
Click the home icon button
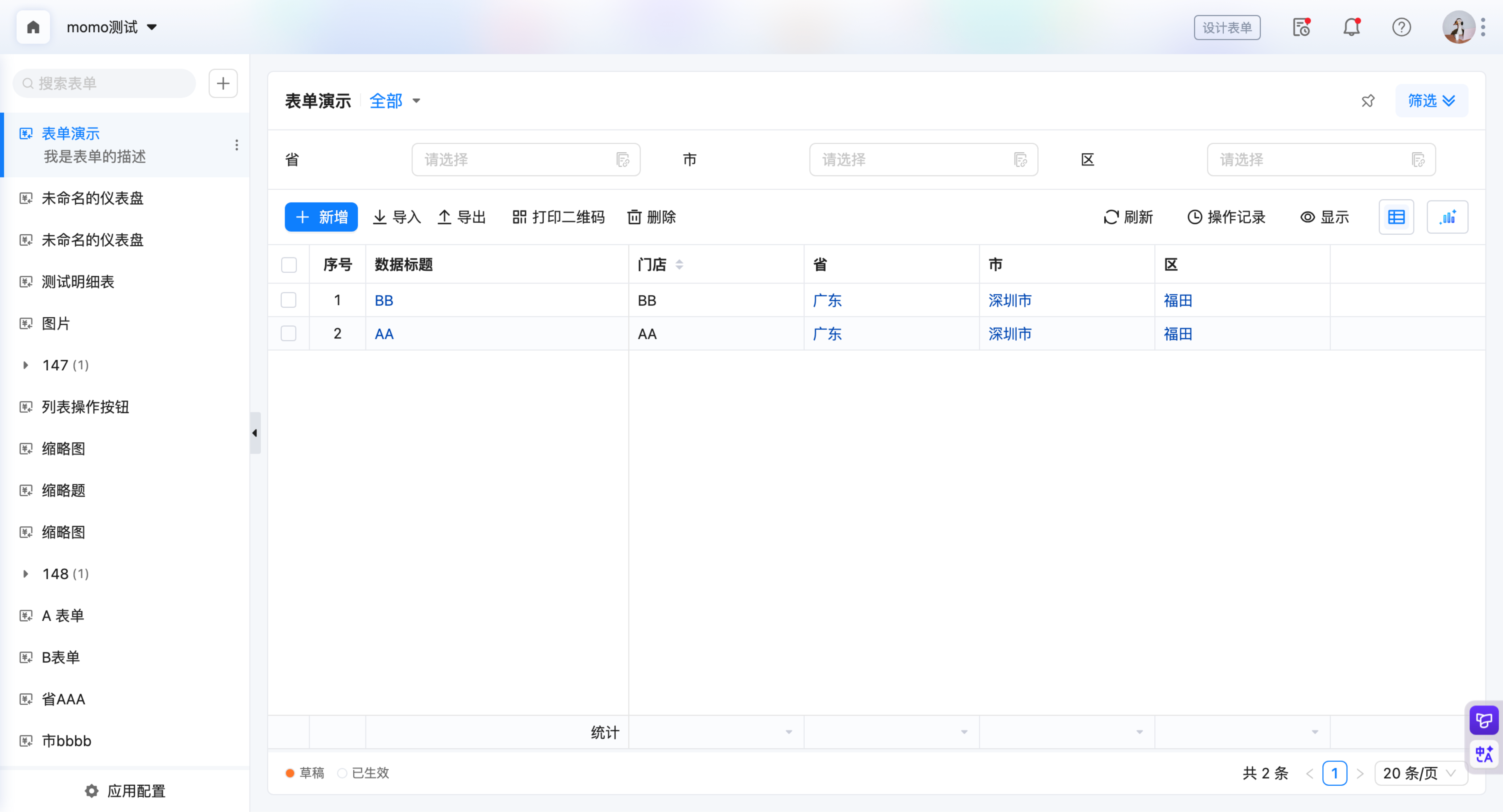[33, 27]
